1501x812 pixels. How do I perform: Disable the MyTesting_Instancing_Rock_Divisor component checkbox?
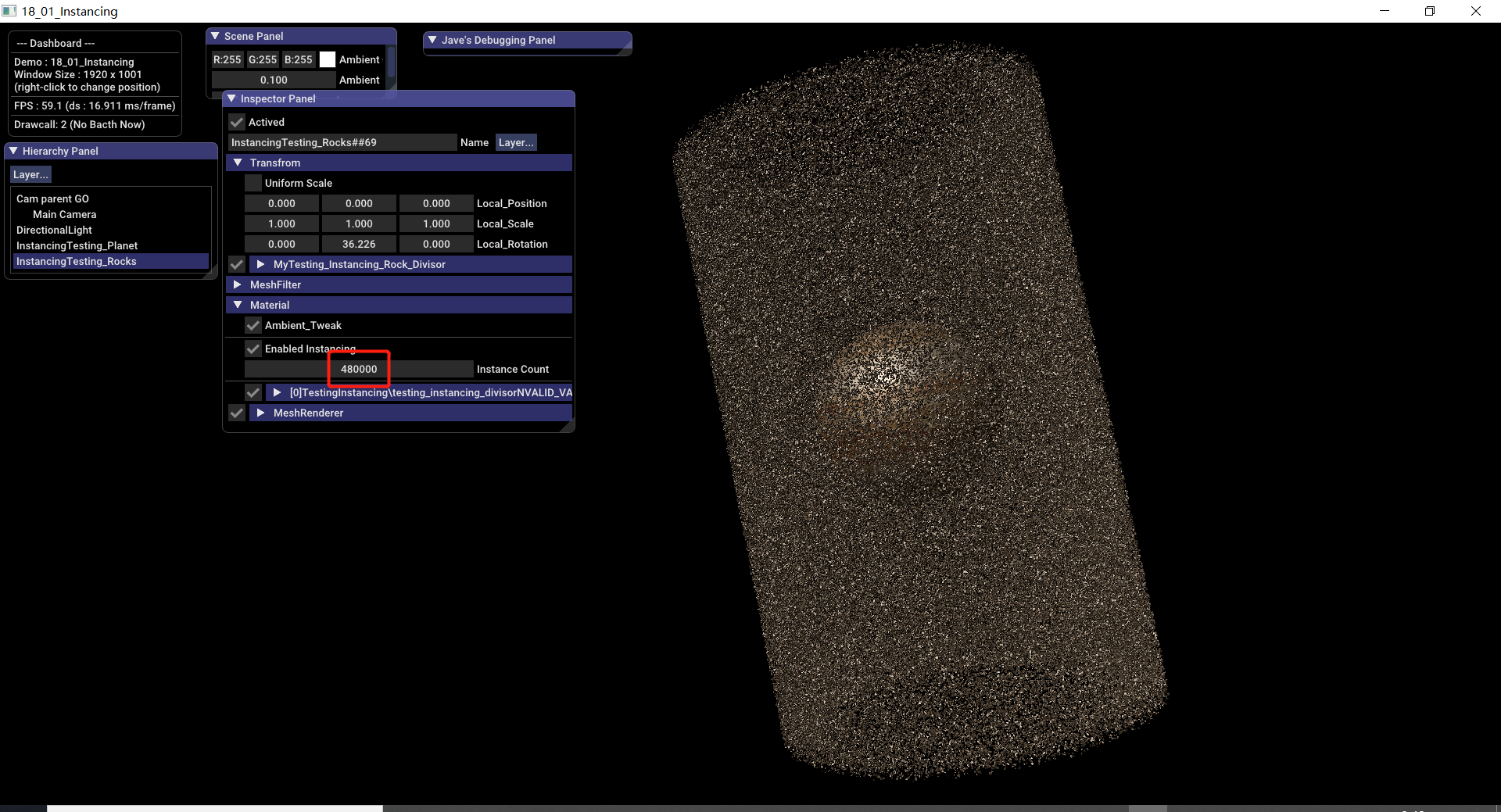point(237,264)
